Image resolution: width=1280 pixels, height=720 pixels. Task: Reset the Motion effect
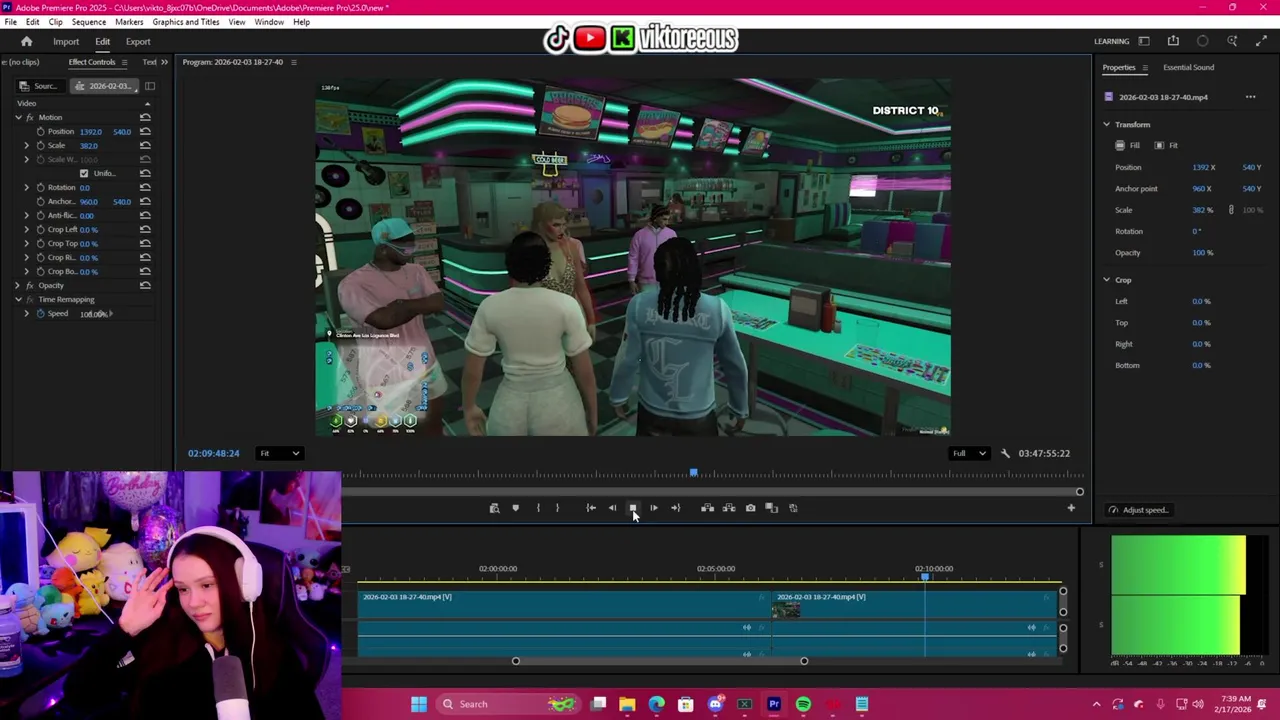pos(145,117)
